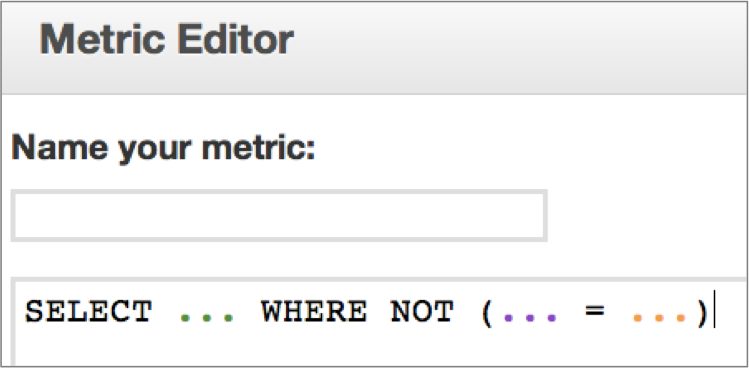Click the word "metric:" in the label
Viewport: 749px width, 368px height.
(258, 150)
